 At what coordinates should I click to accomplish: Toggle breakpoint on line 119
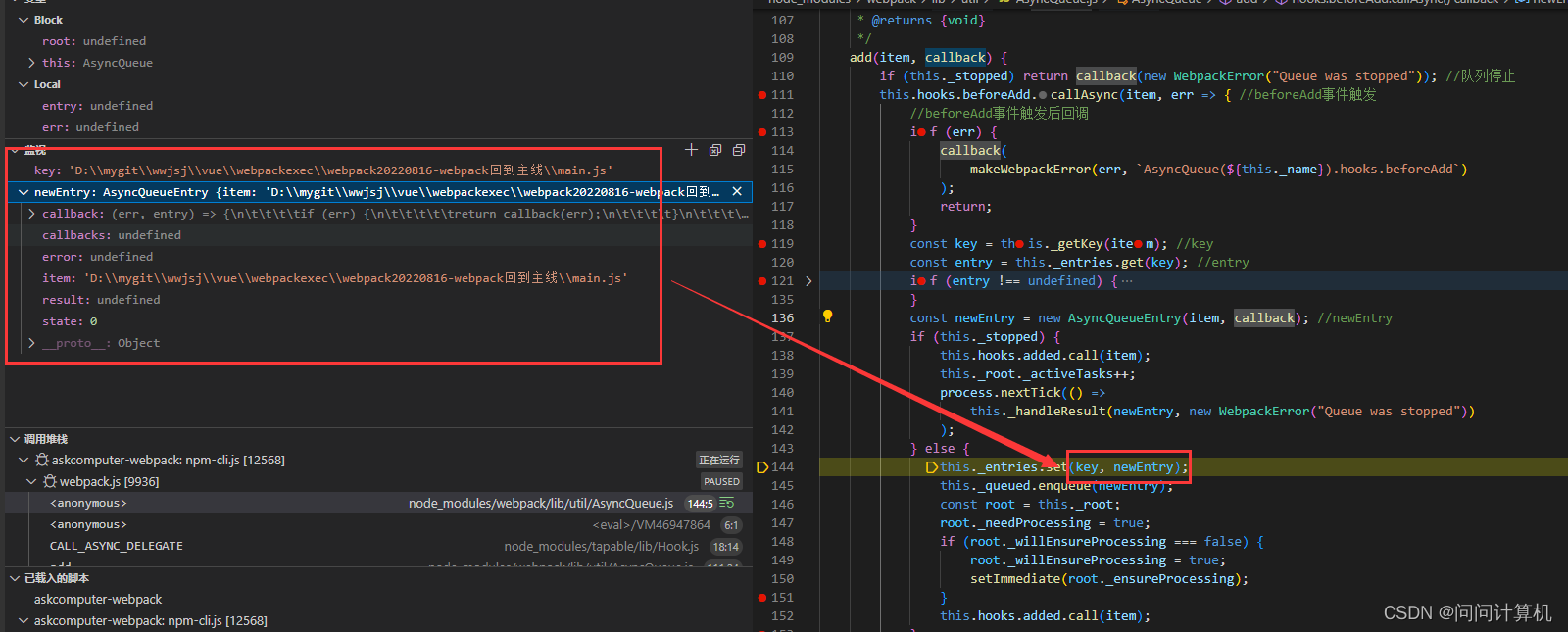point(762,244)
